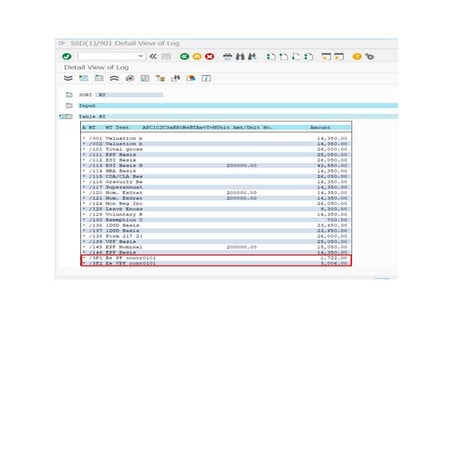Open the yellow Help icon
The image size is (453, 453).
click(x=357, y=57)
